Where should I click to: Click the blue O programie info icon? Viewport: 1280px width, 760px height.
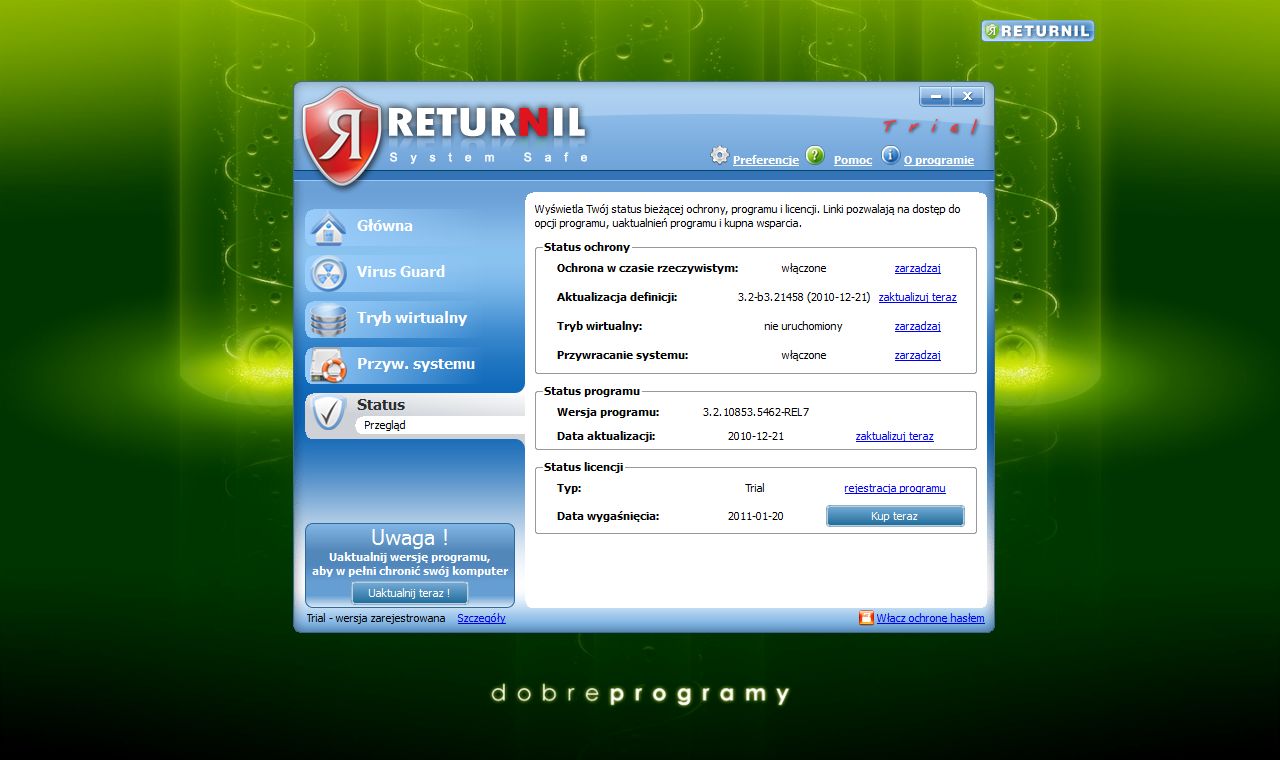point(890,155)
